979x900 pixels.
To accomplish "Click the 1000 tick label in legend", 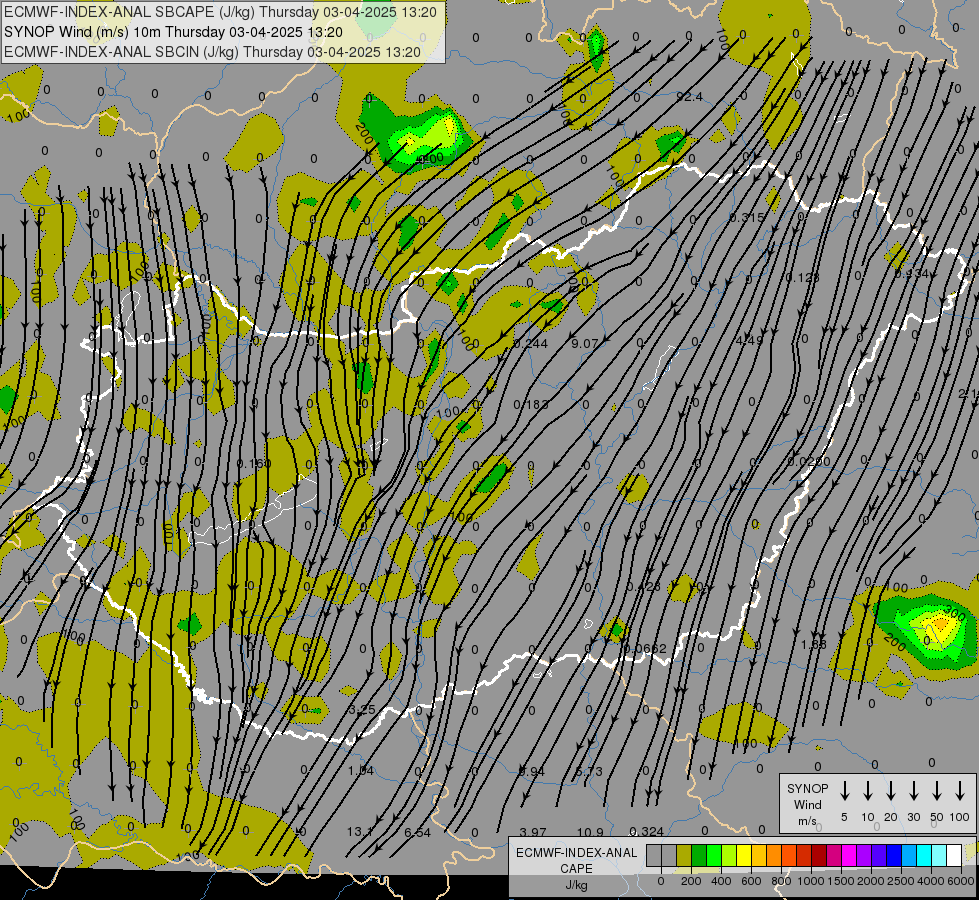I will [x=810, y=881].
